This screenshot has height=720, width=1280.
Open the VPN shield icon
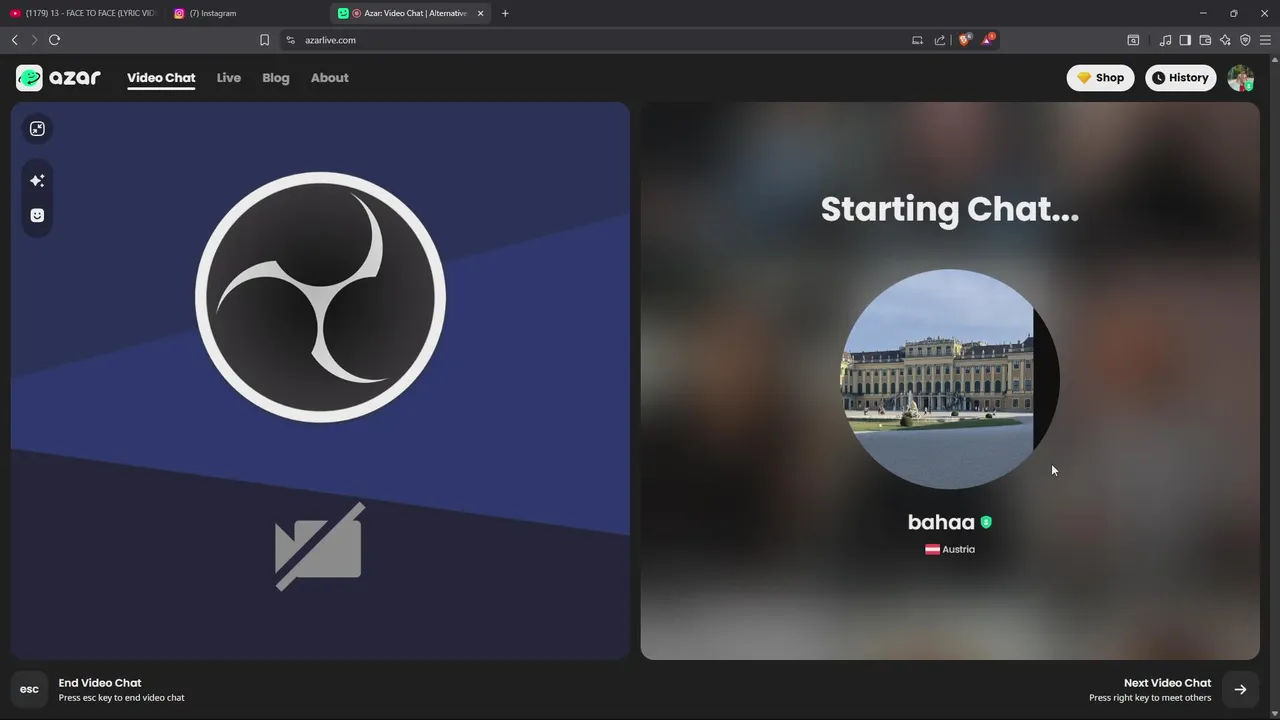tap(1245, 40)
